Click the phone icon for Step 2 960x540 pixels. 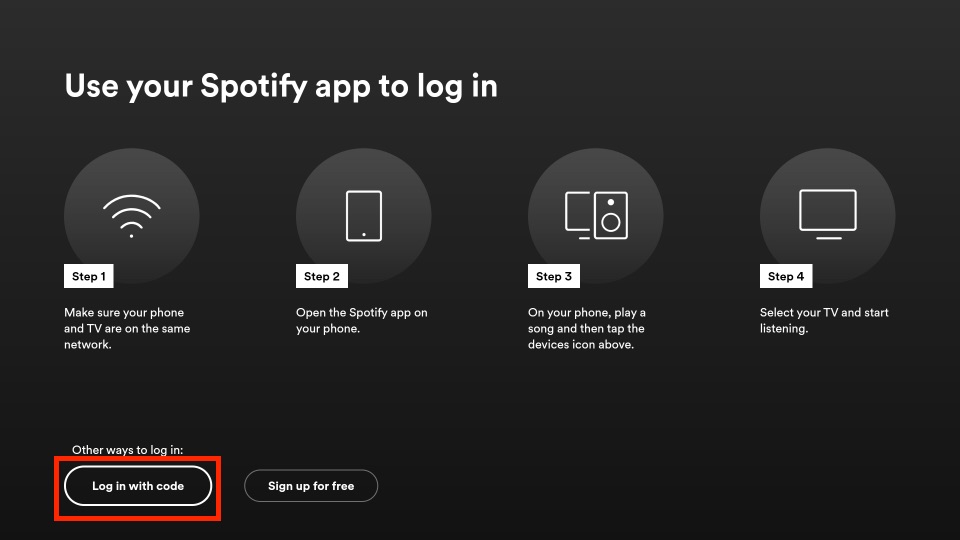pos(364,216)
